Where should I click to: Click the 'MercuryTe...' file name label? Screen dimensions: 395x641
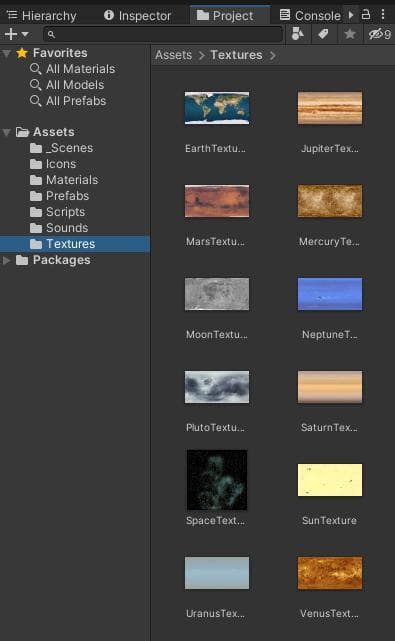[x=329, y=242]
